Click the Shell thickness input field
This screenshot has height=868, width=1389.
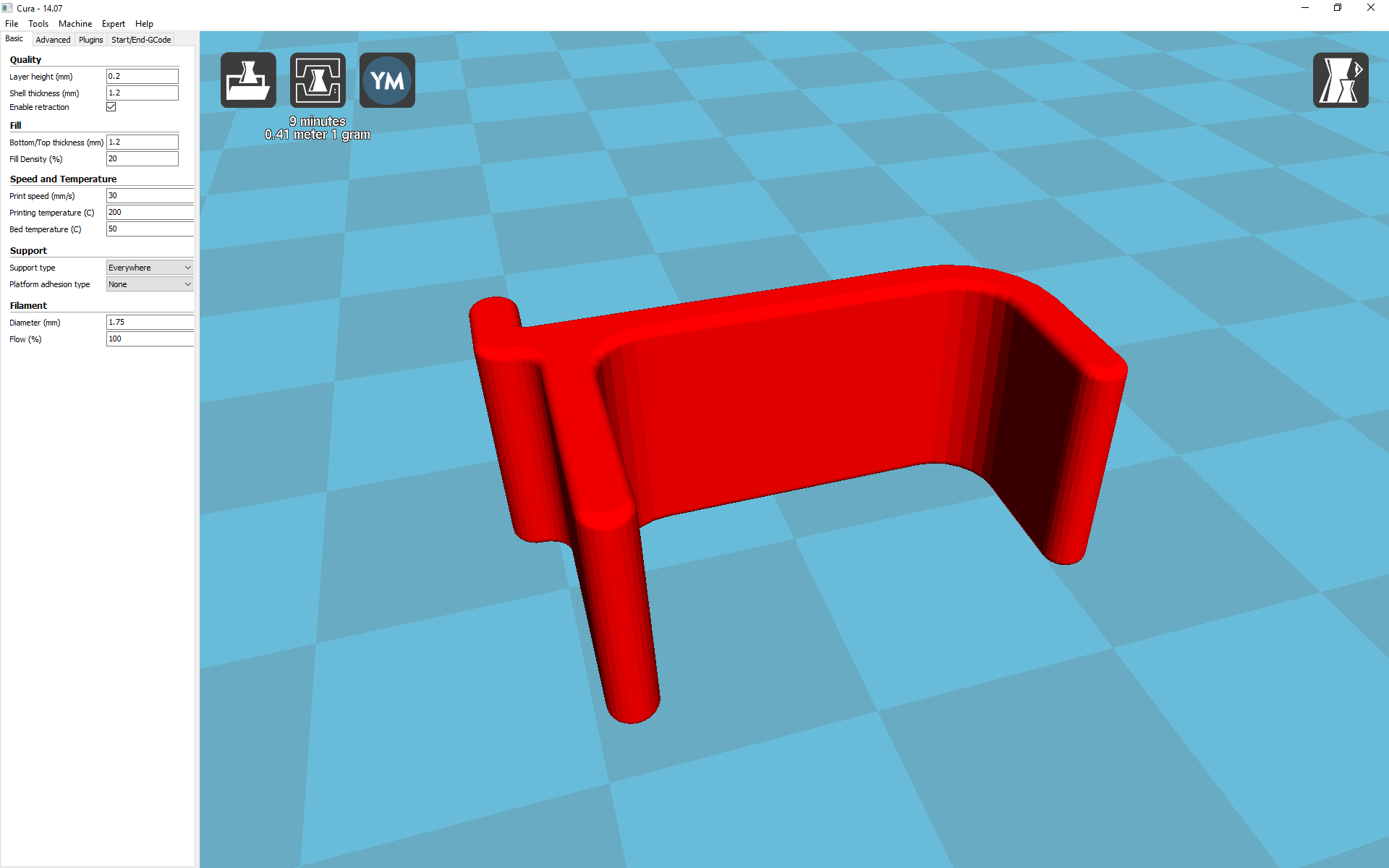click(143, 93)
